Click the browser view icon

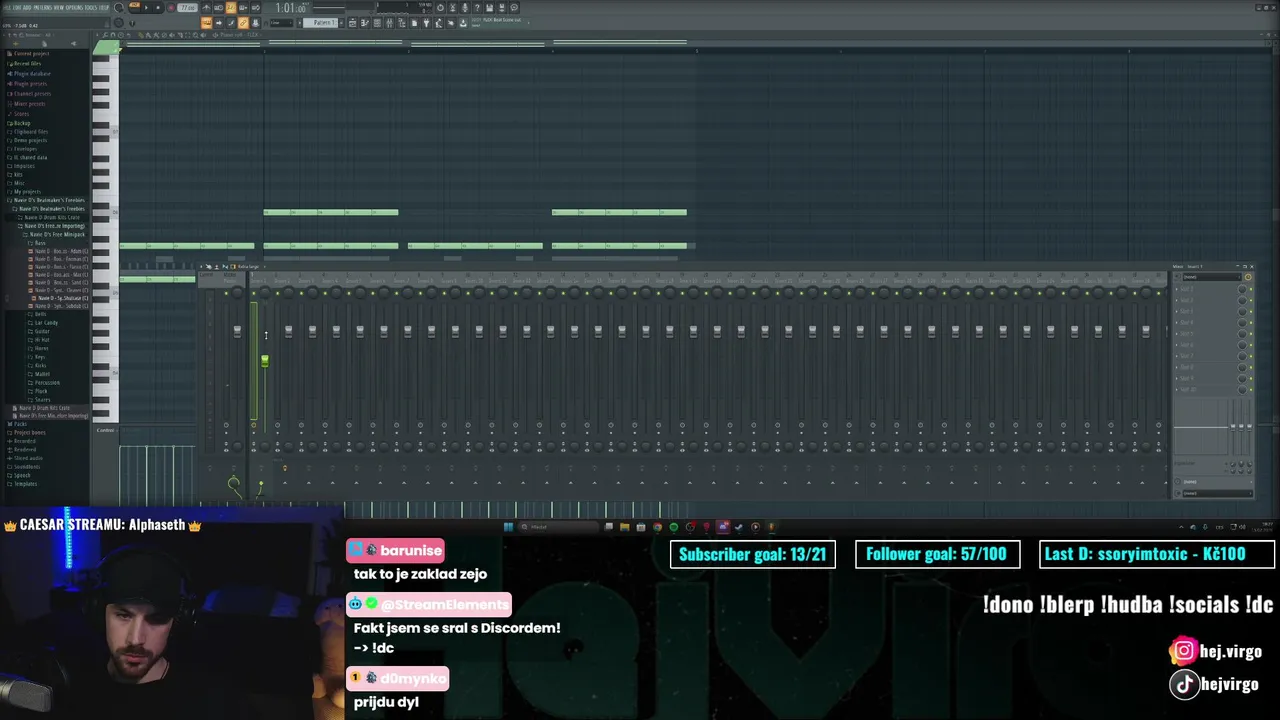click(401, 22)
